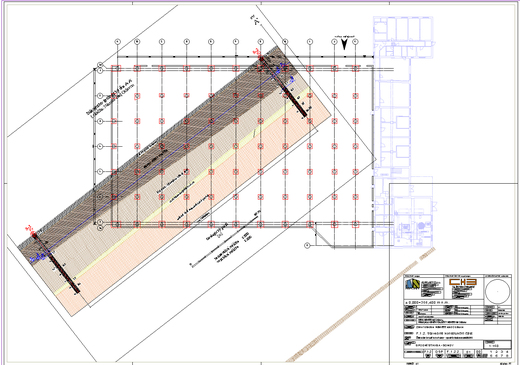Viewport: 520px width, 365px height.
Task: Select the rightmost grid axis bubble in top row
Action: click(355, 42)
